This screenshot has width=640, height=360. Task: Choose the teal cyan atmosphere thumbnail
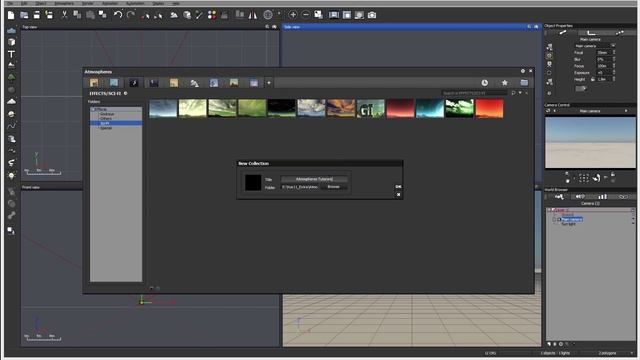click(430, 109)
